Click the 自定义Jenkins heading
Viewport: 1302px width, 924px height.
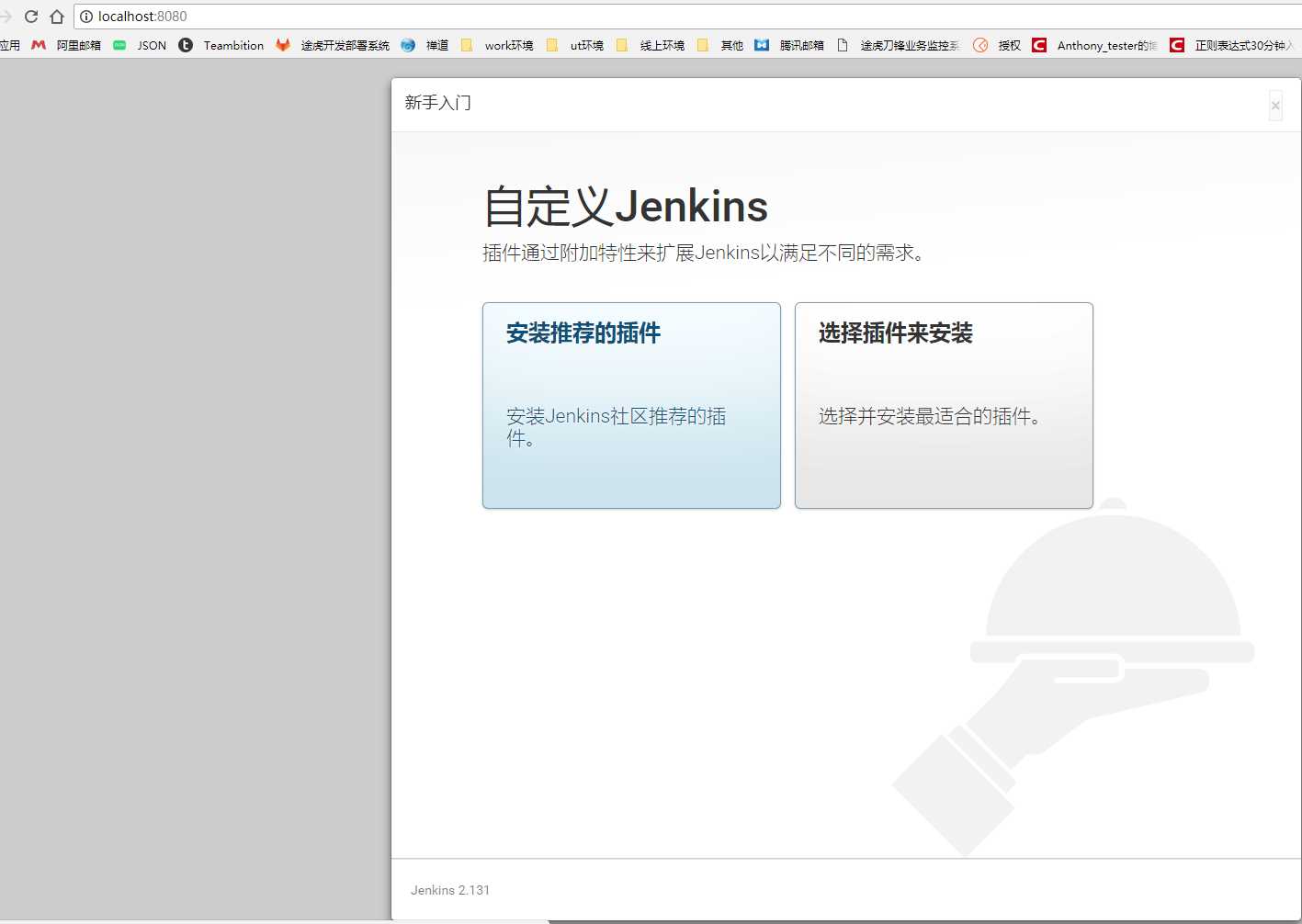[626, 206]
